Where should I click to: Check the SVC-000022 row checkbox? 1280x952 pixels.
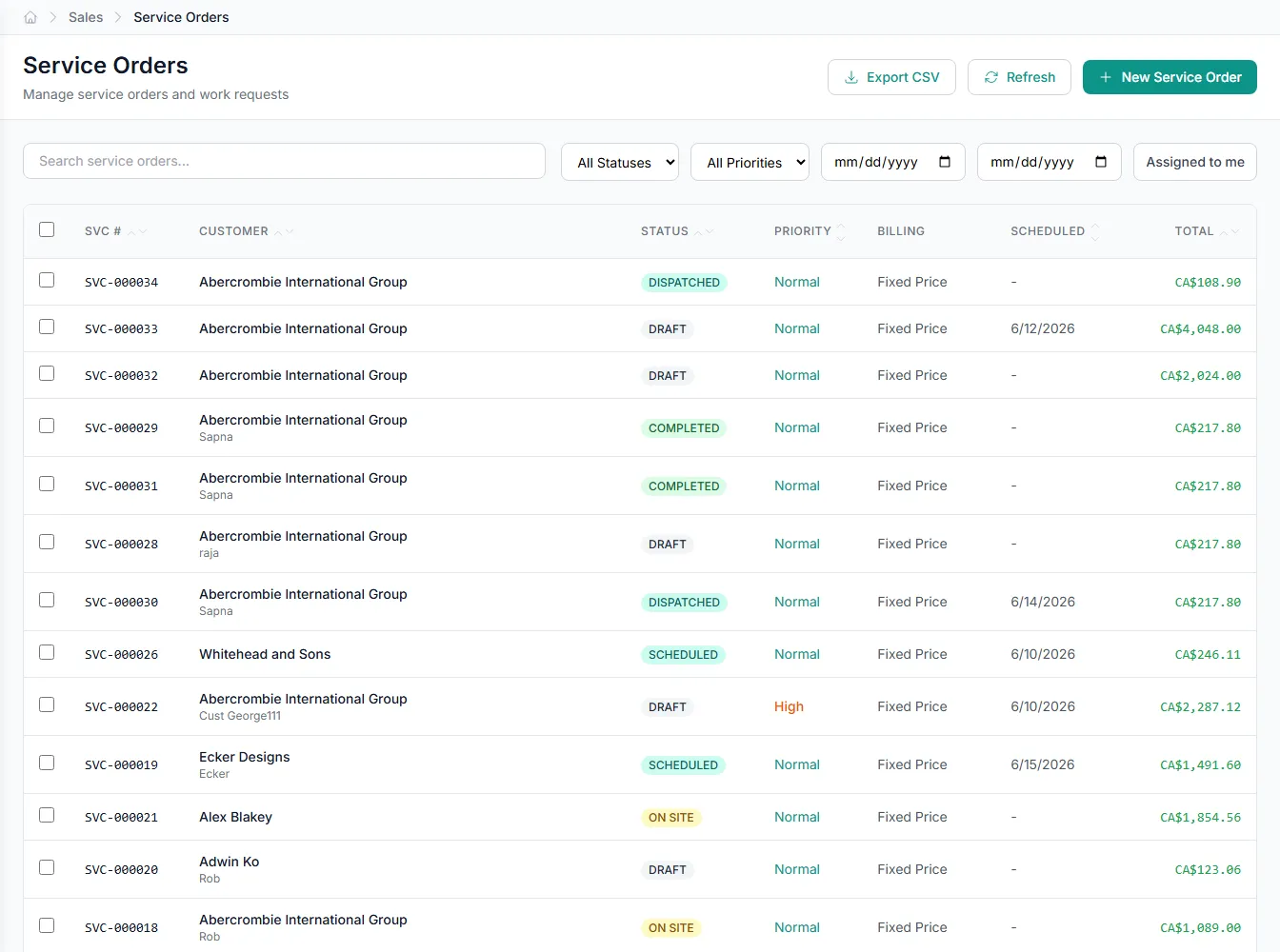47,704
